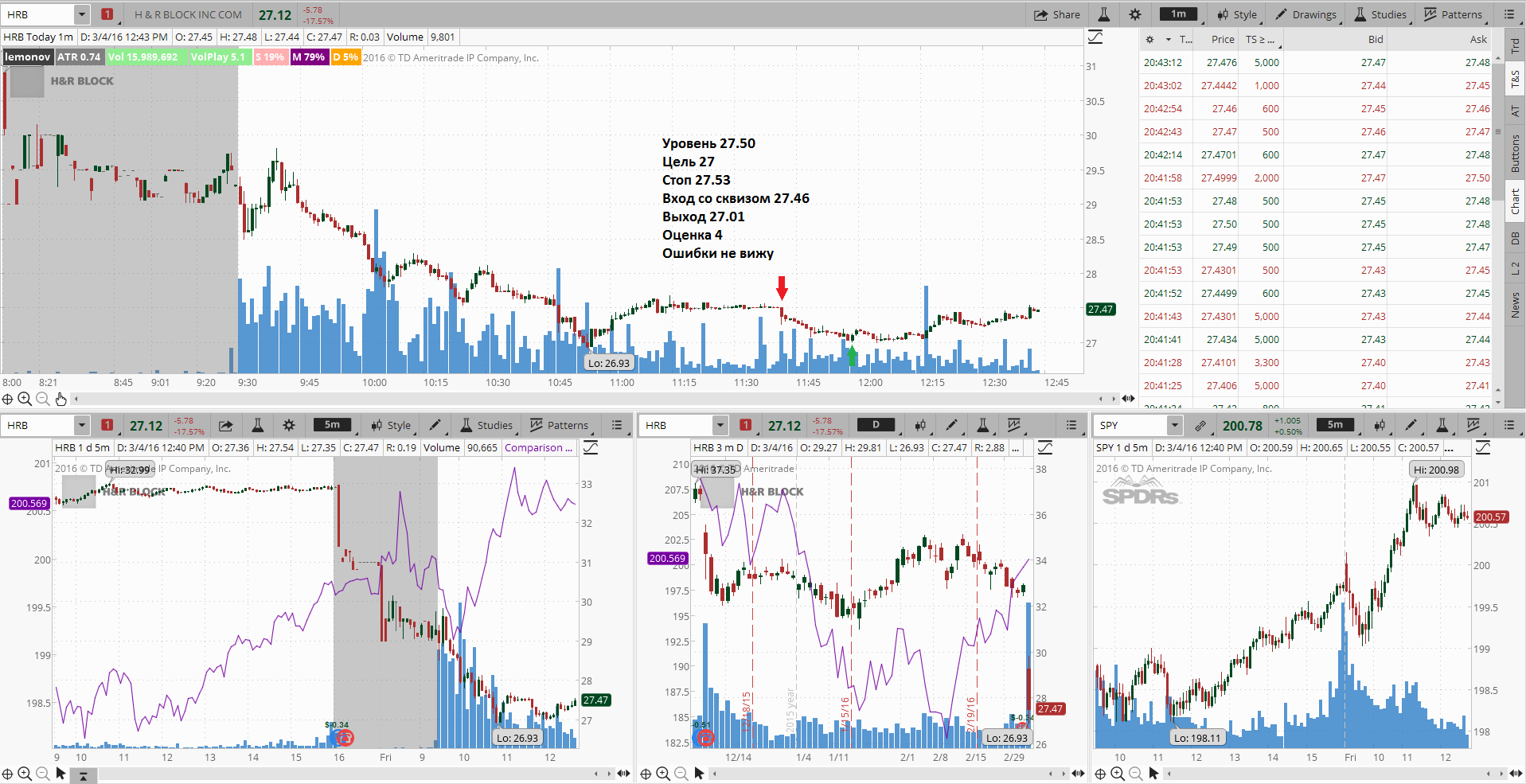Switch to the Chart side tab
The height and width of the screenshot is (784, 1526).
tap(1515, 201)
